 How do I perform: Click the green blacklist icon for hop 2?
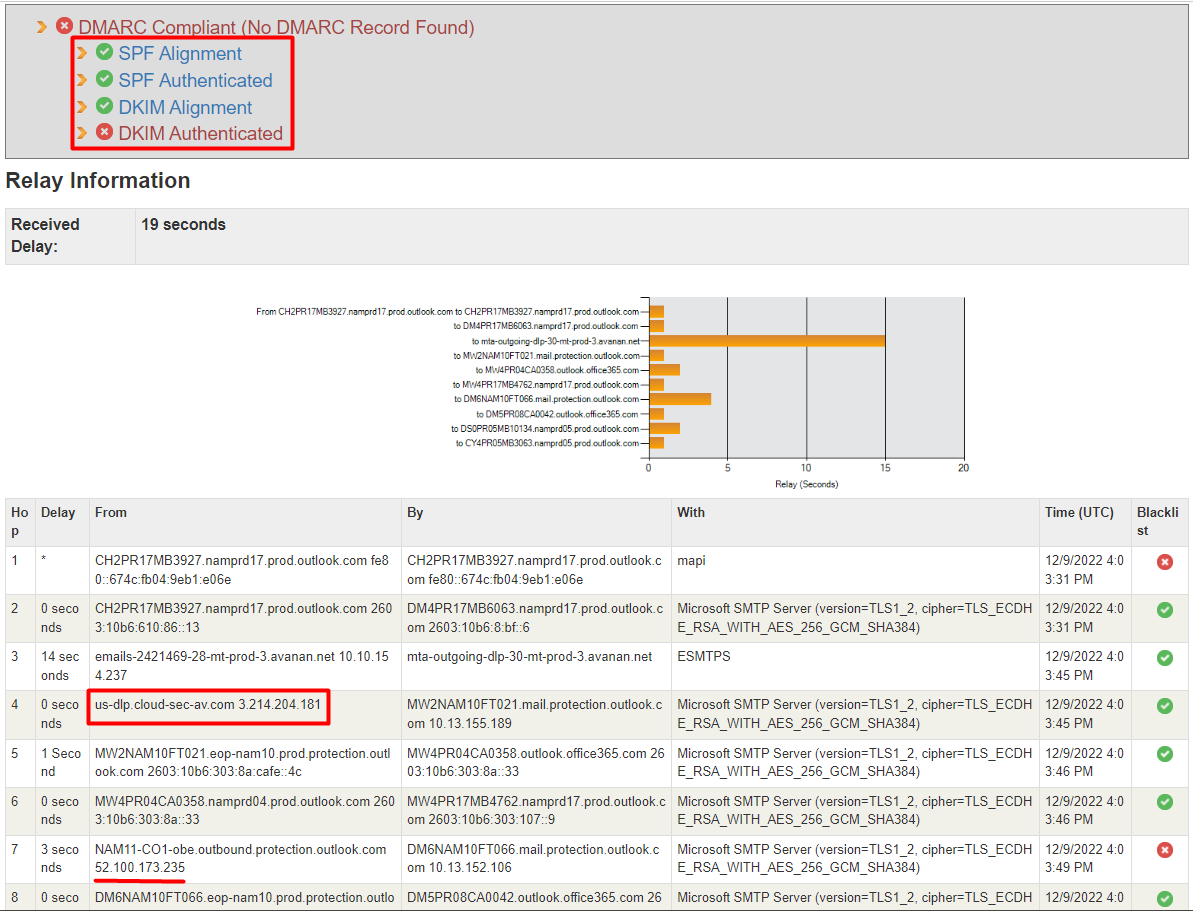click(1164, 610)
